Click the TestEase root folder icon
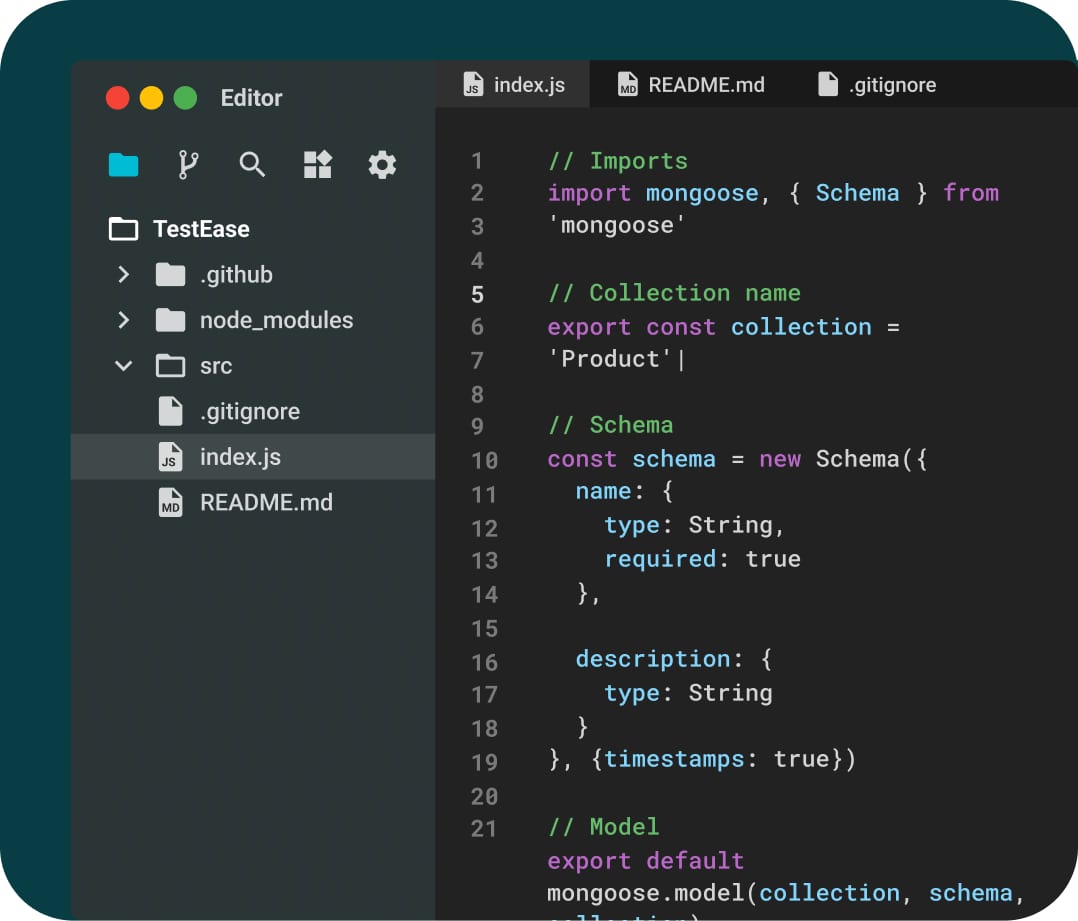The height and width of the screenshot is (921, 1078). [x=124, y=229]
